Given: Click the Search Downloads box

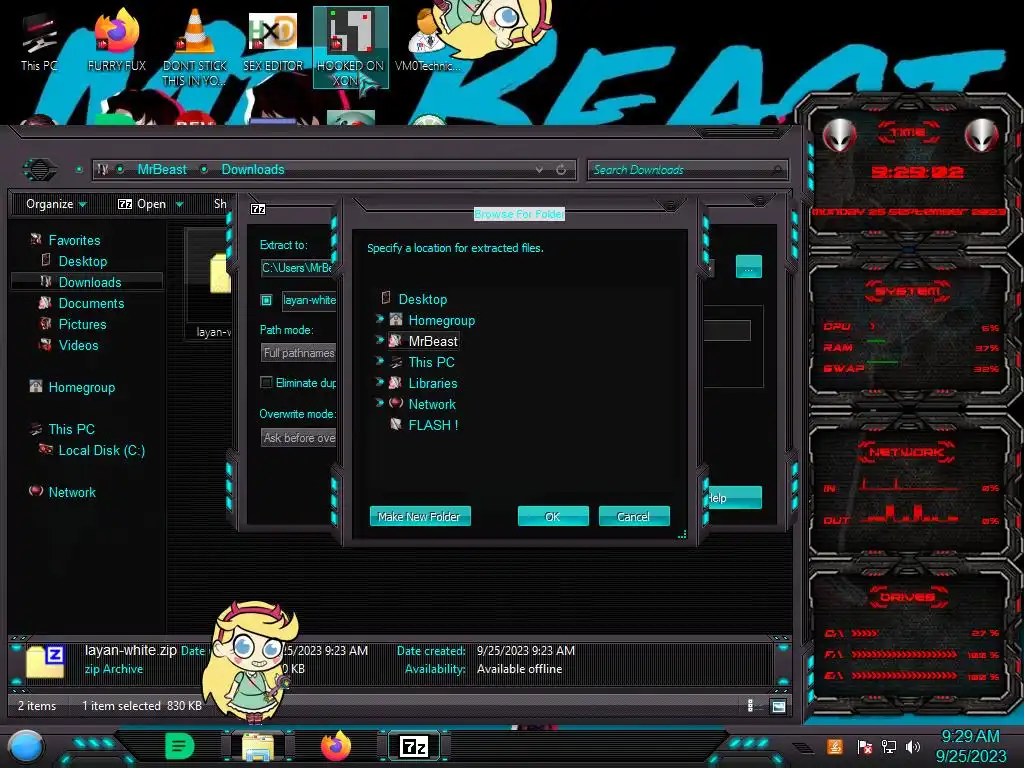Looking at the screenshot, I should 687,170.
